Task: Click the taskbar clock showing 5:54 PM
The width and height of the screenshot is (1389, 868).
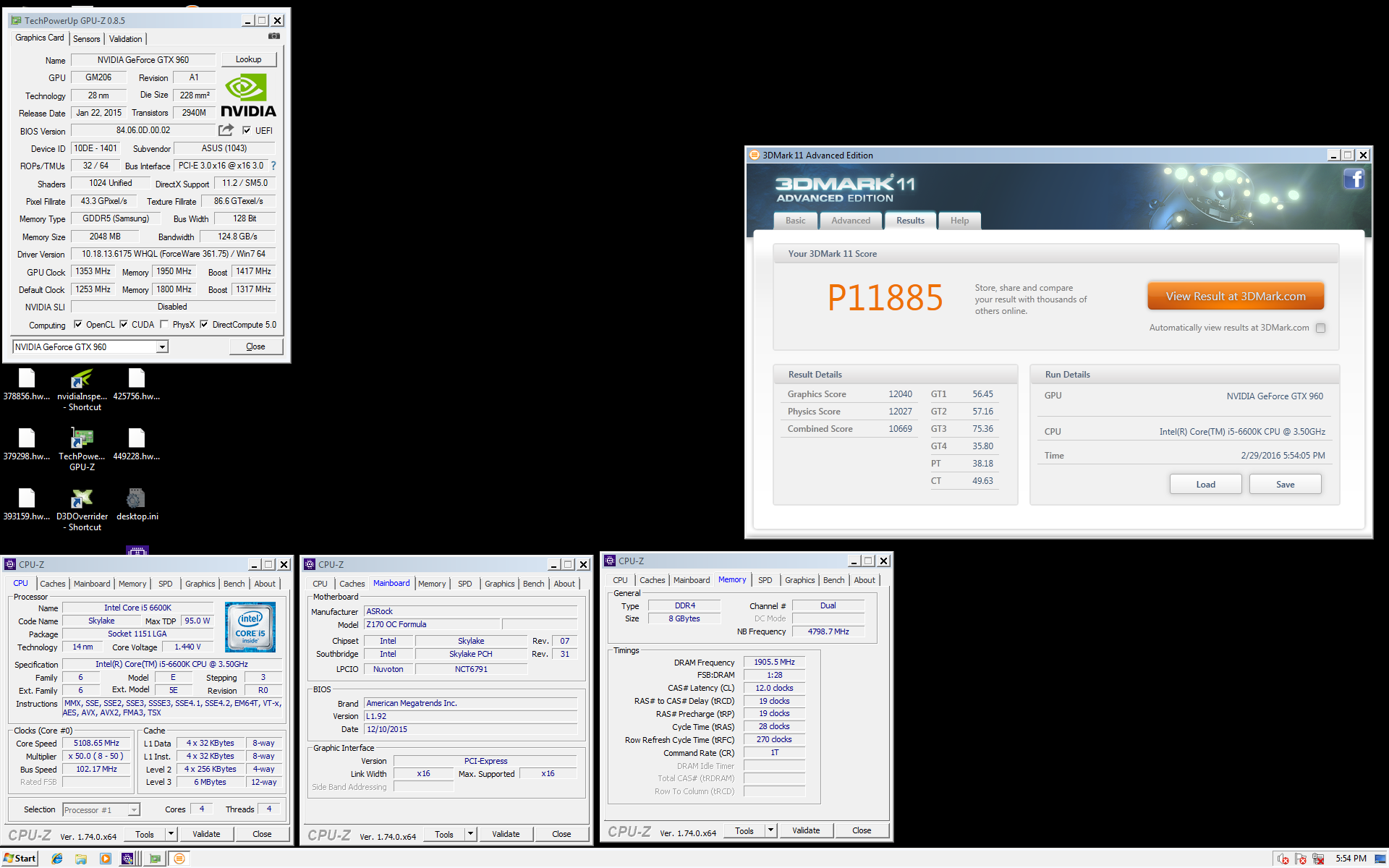Action: [1351, 859]
